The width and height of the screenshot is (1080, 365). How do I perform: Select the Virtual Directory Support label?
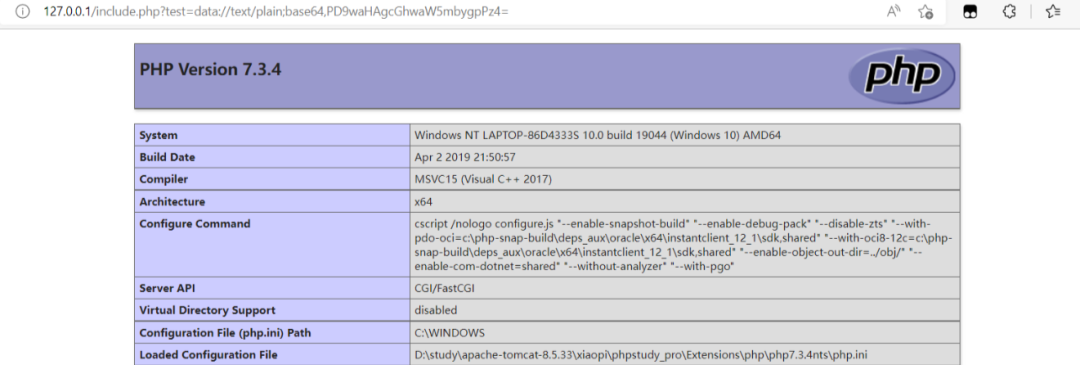pos(207,311)
